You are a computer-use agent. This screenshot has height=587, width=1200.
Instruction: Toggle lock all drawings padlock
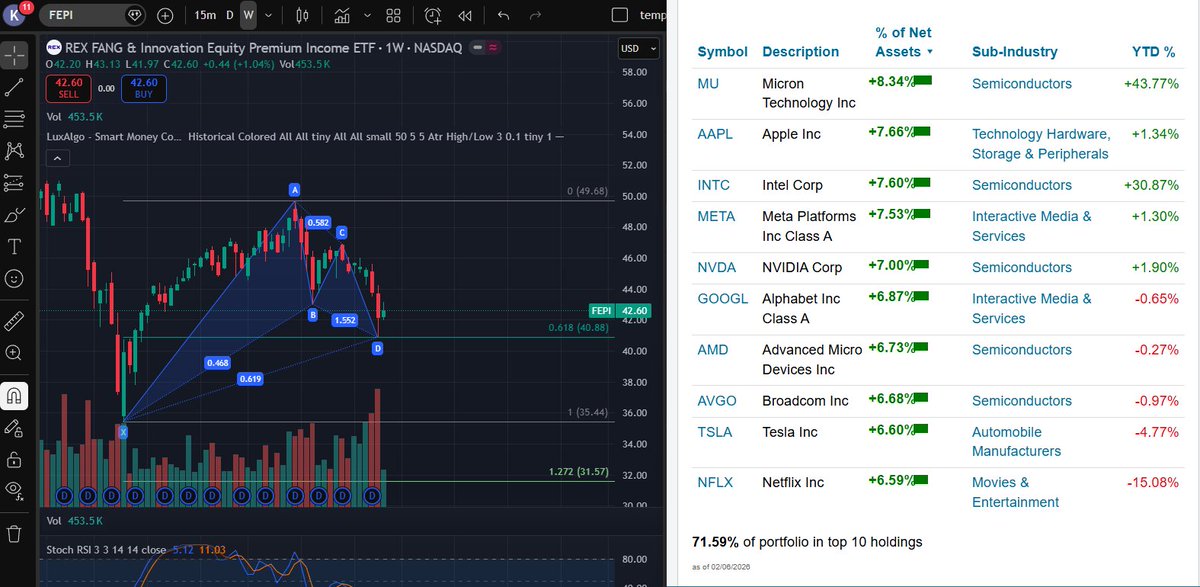[x=14, y=460]
